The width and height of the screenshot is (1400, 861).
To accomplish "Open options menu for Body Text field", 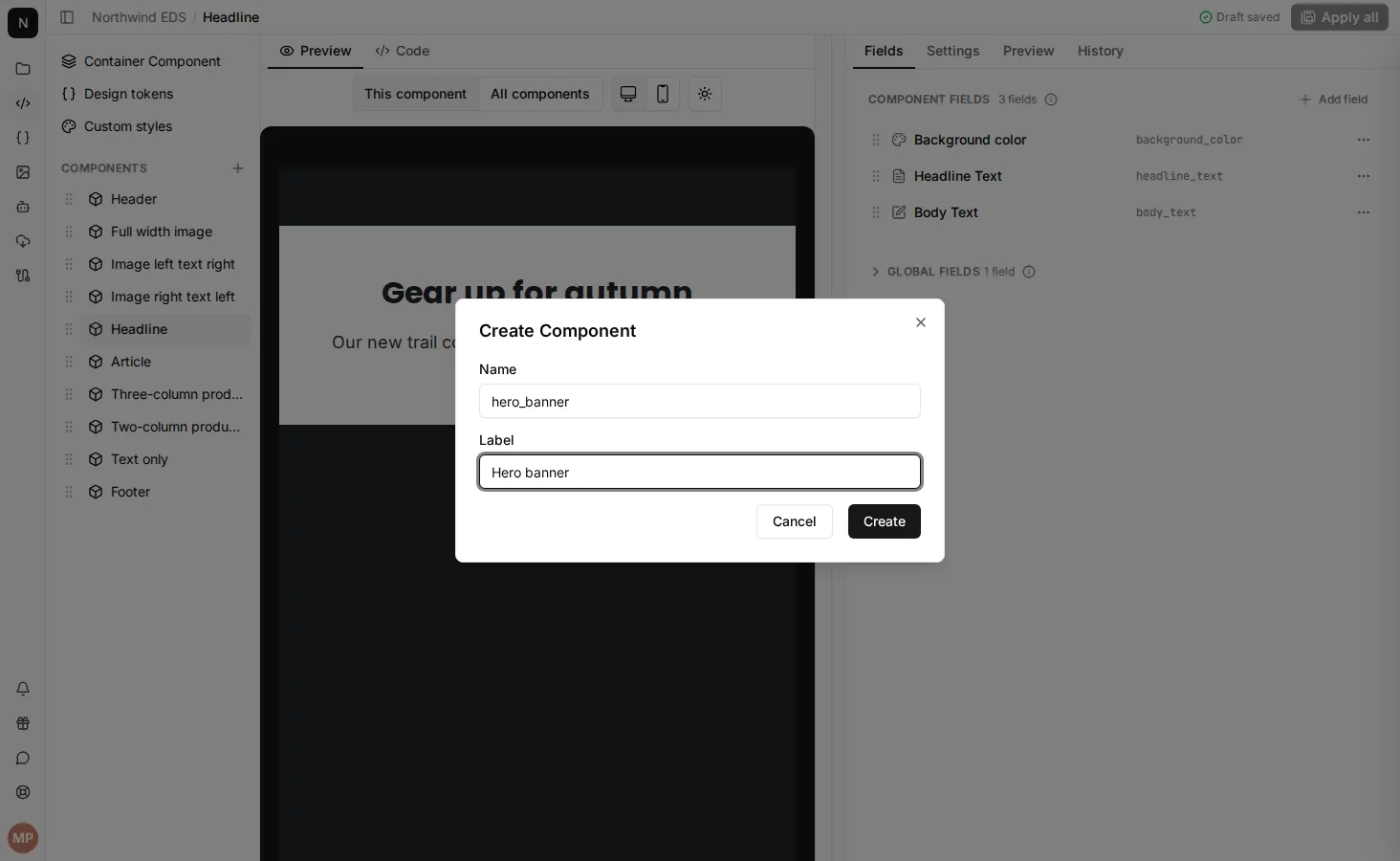I will point(1364,212).
